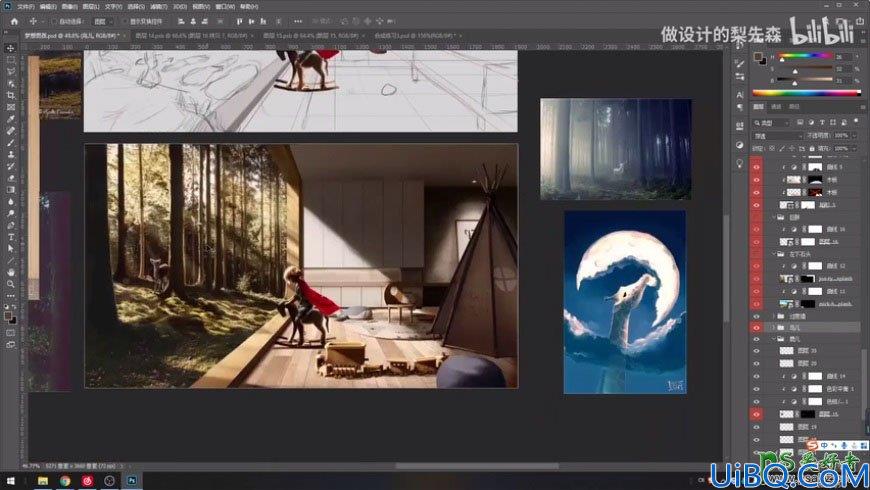870x490 pixels.
Task: Hide the 色彩平衡 1 adjustment layer
Action: click(x=756, y=389)
